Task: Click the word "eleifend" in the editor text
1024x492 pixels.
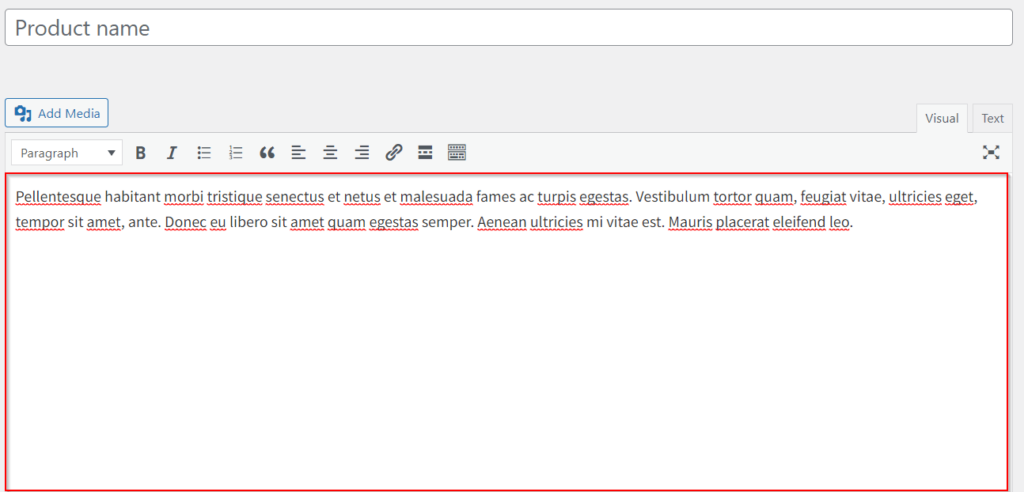Action: point(799,223)
